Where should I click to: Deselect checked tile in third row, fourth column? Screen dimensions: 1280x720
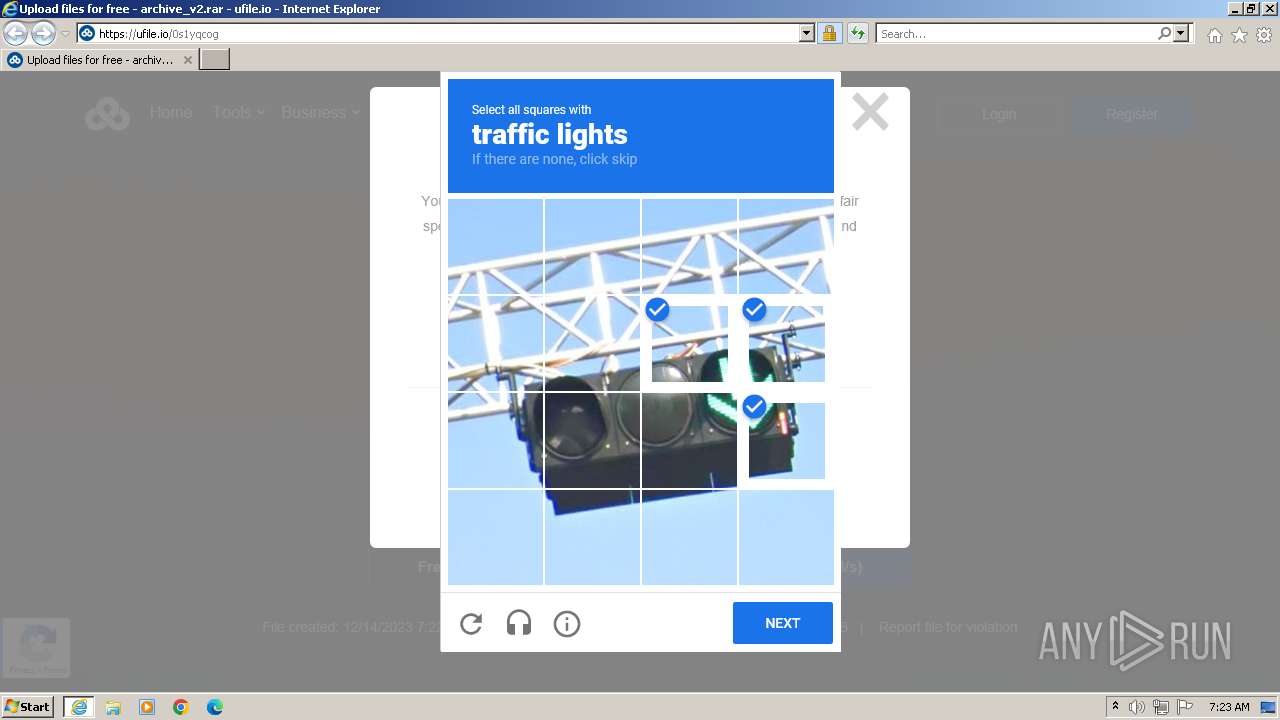[786, 440]
